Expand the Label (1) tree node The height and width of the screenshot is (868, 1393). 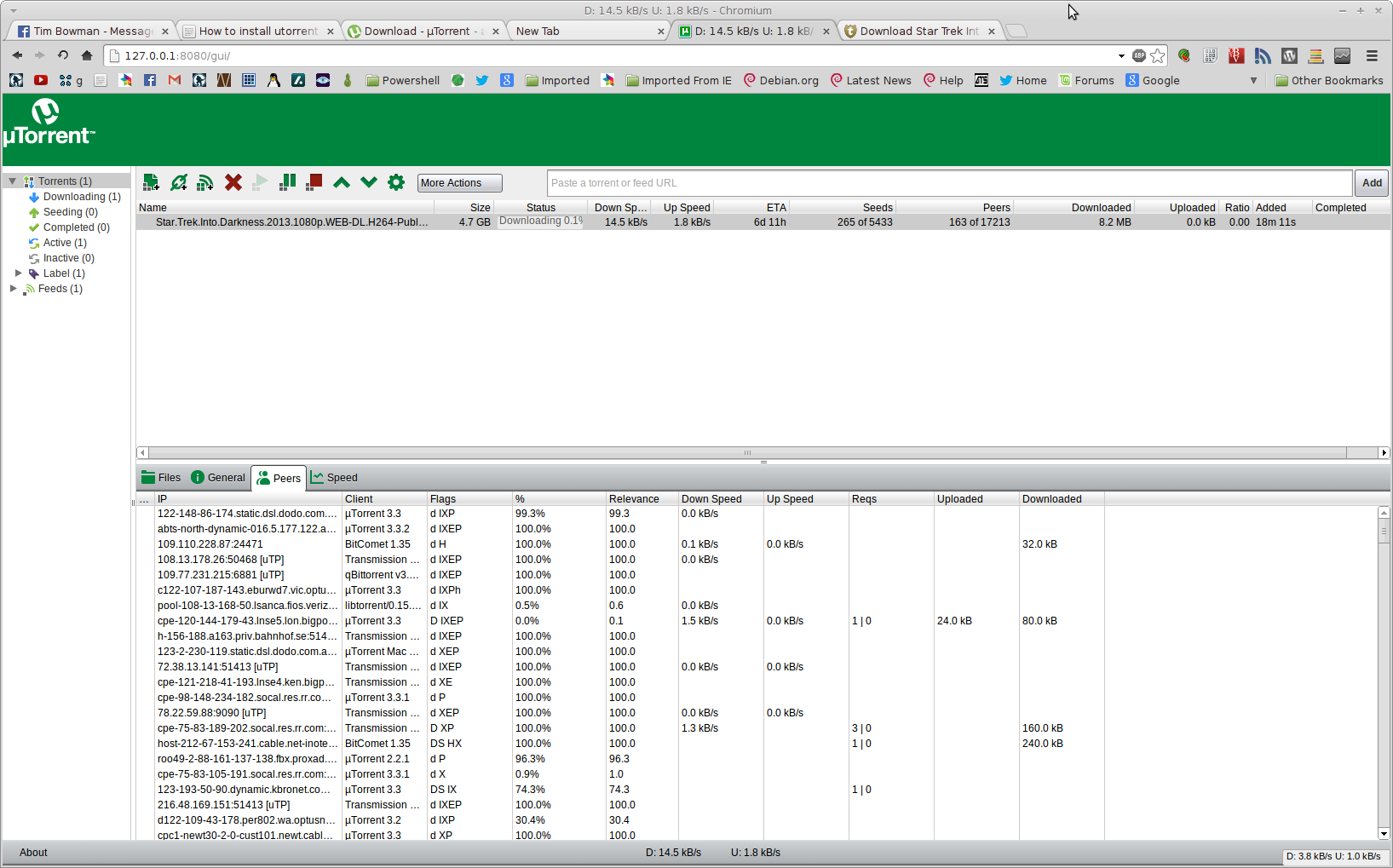pos(19,273)
